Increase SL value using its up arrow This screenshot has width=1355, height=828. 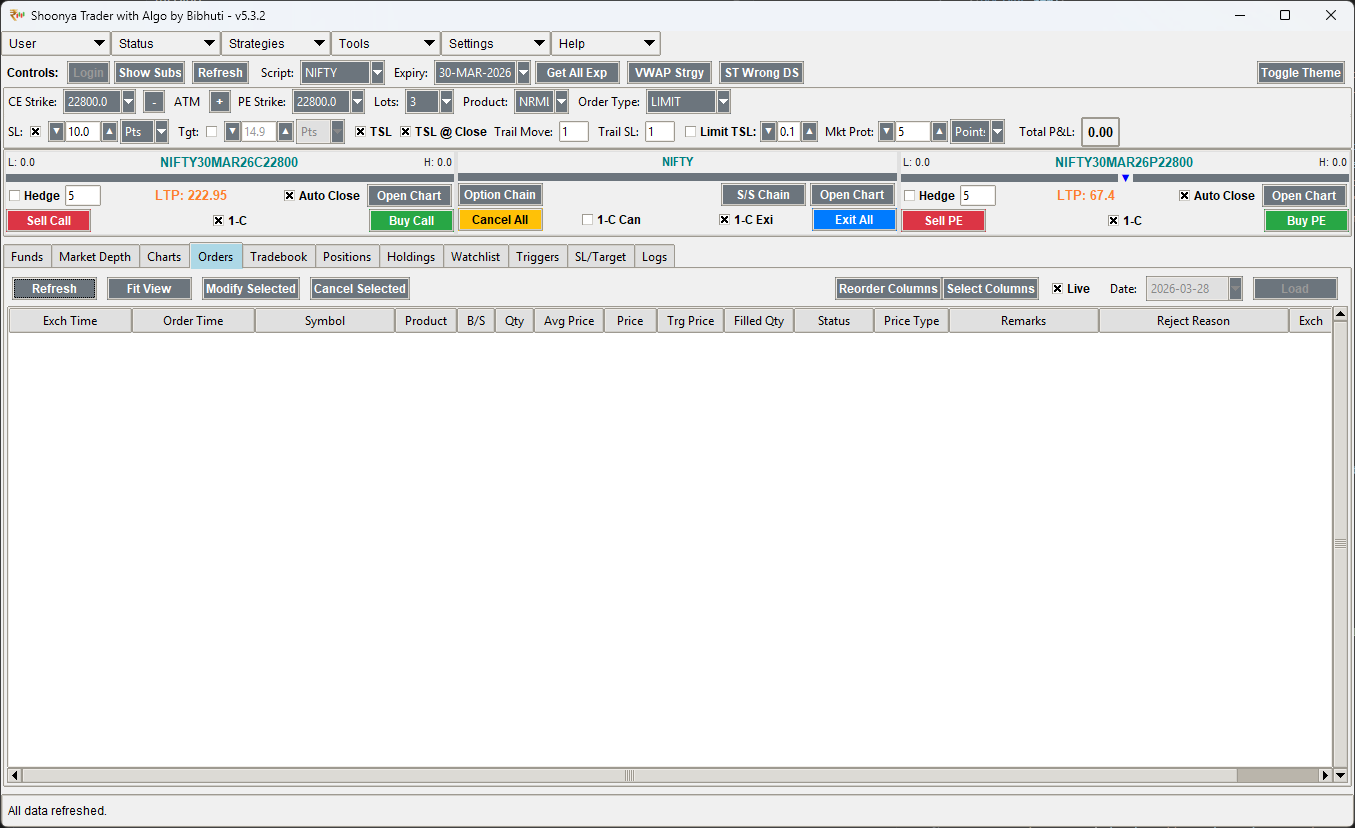coord(110,131)
